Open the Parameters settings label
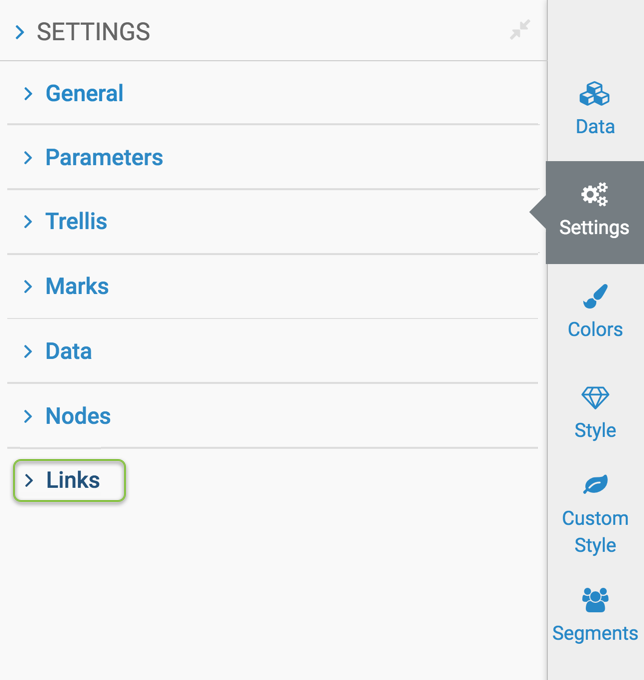The height and width of the screenshot is (680, 644). click(104, 158)
